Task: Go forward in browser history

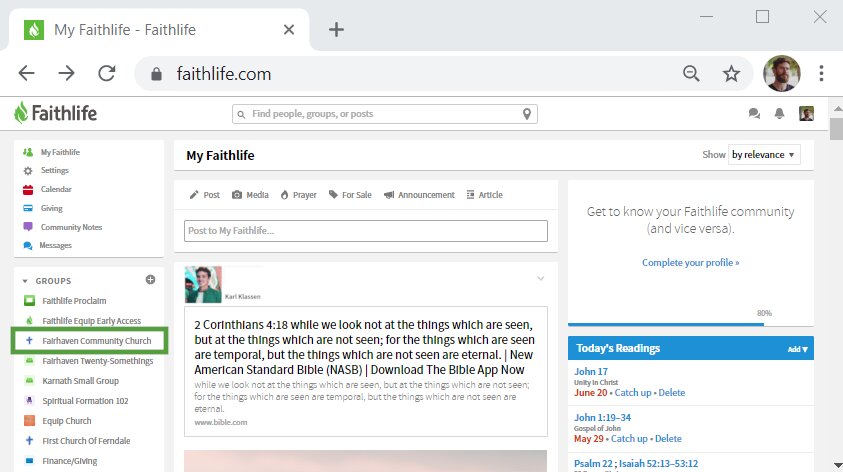Action: (66, 73)
